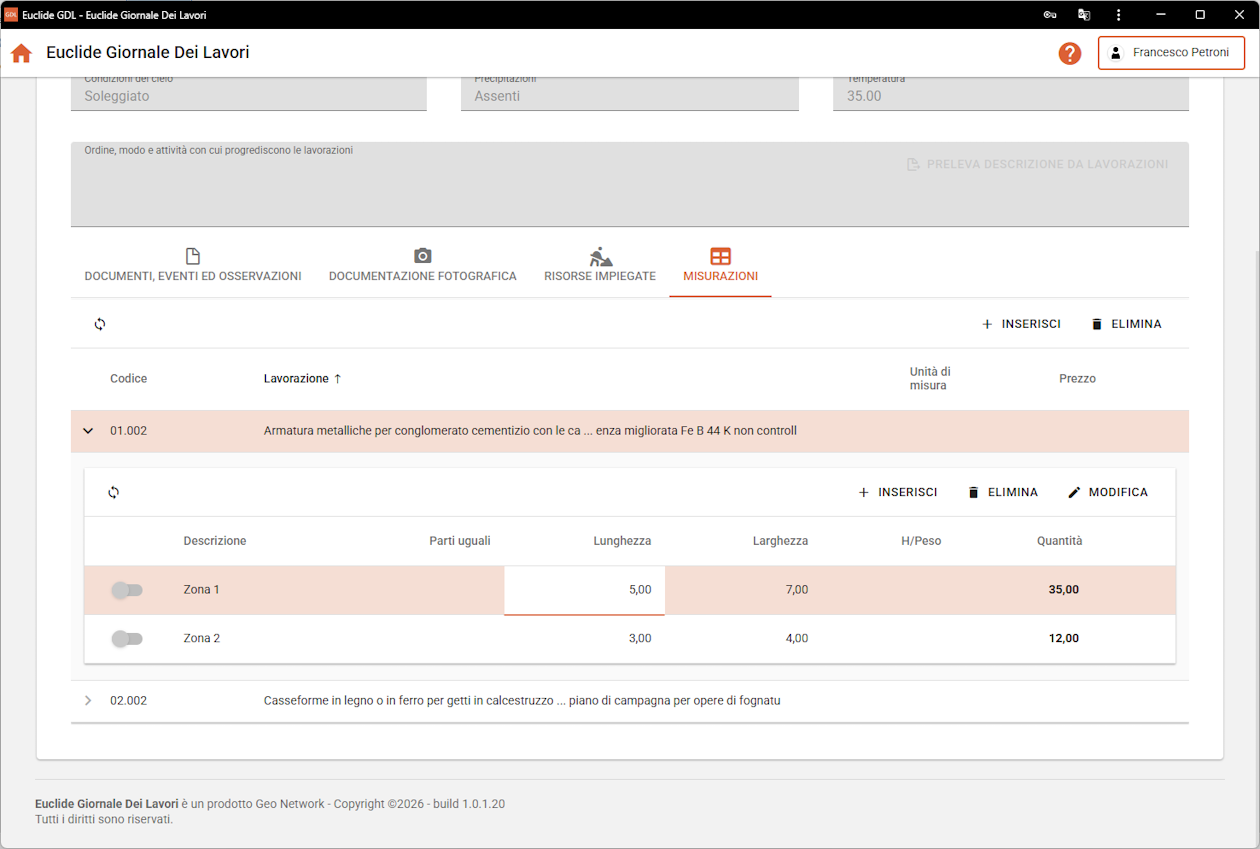Click the Quantità value 12,00
Screen dimensions: 1260x849
(x=1064, y=638)
